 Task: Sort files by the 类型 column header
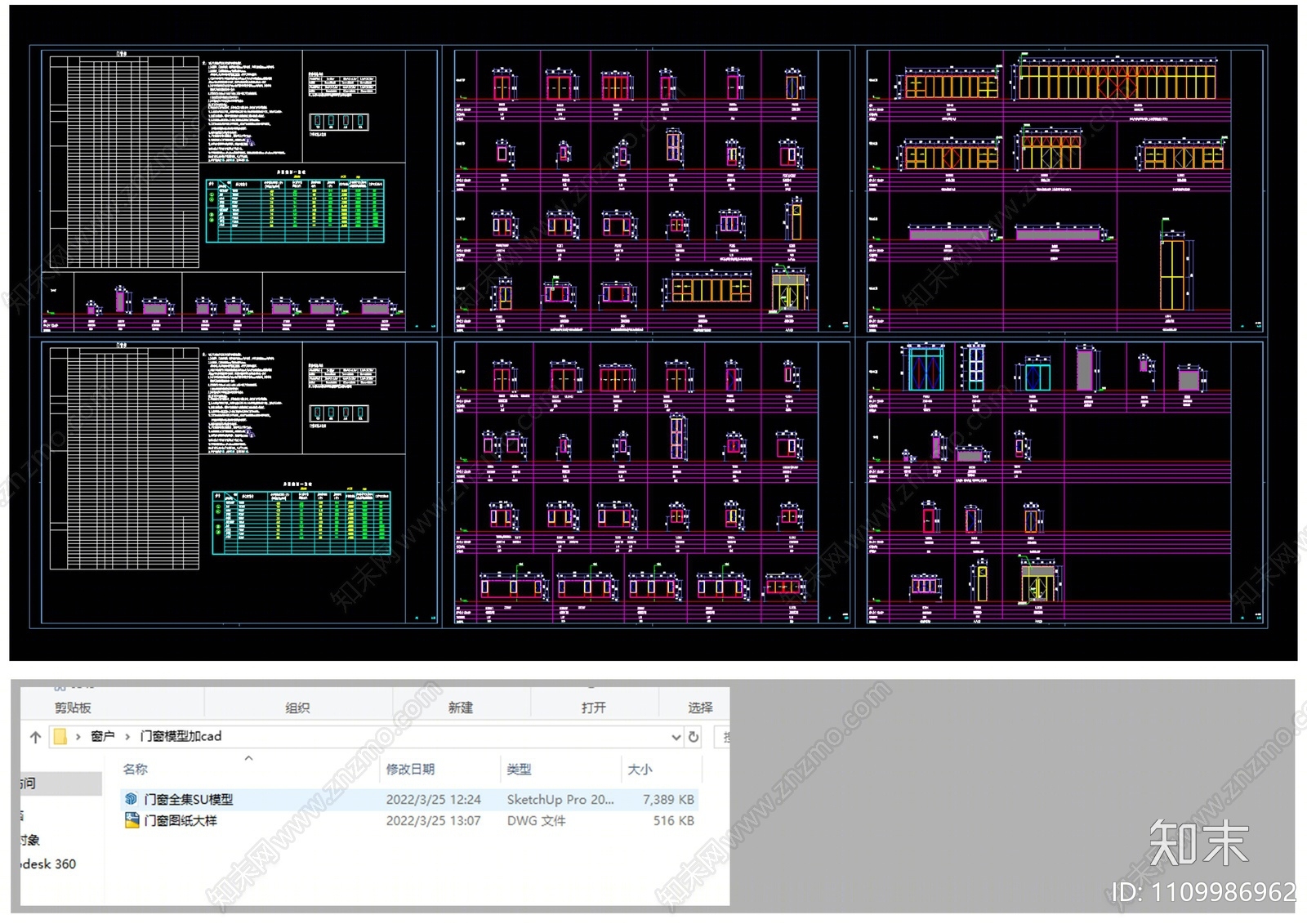(x=519, y=769)
